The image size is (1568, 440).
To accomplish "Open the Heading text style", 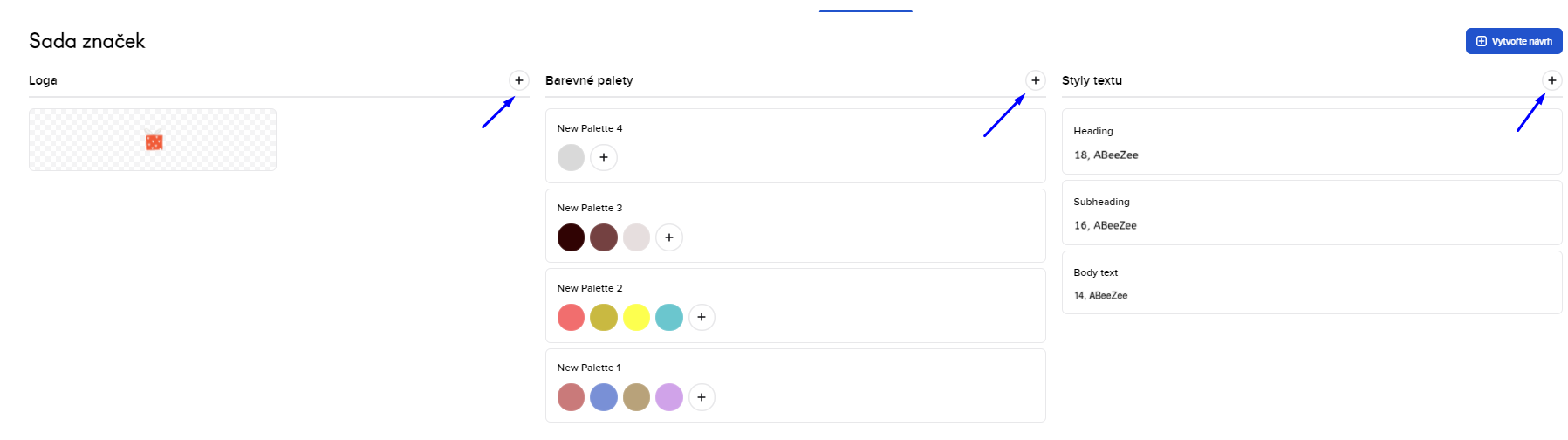I will [x=1311, y=141].
